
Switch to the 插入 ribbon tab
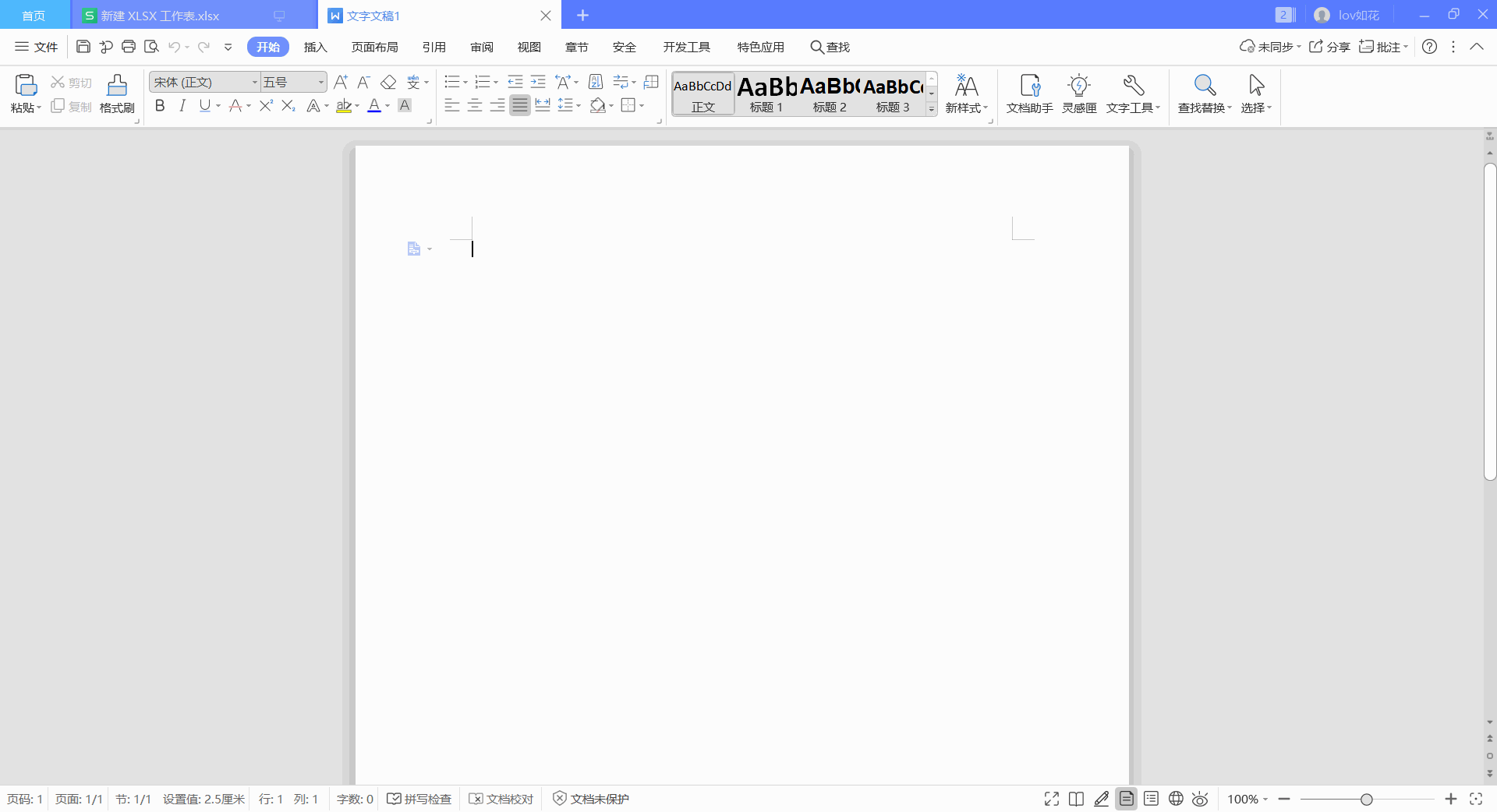coord(315,48)
